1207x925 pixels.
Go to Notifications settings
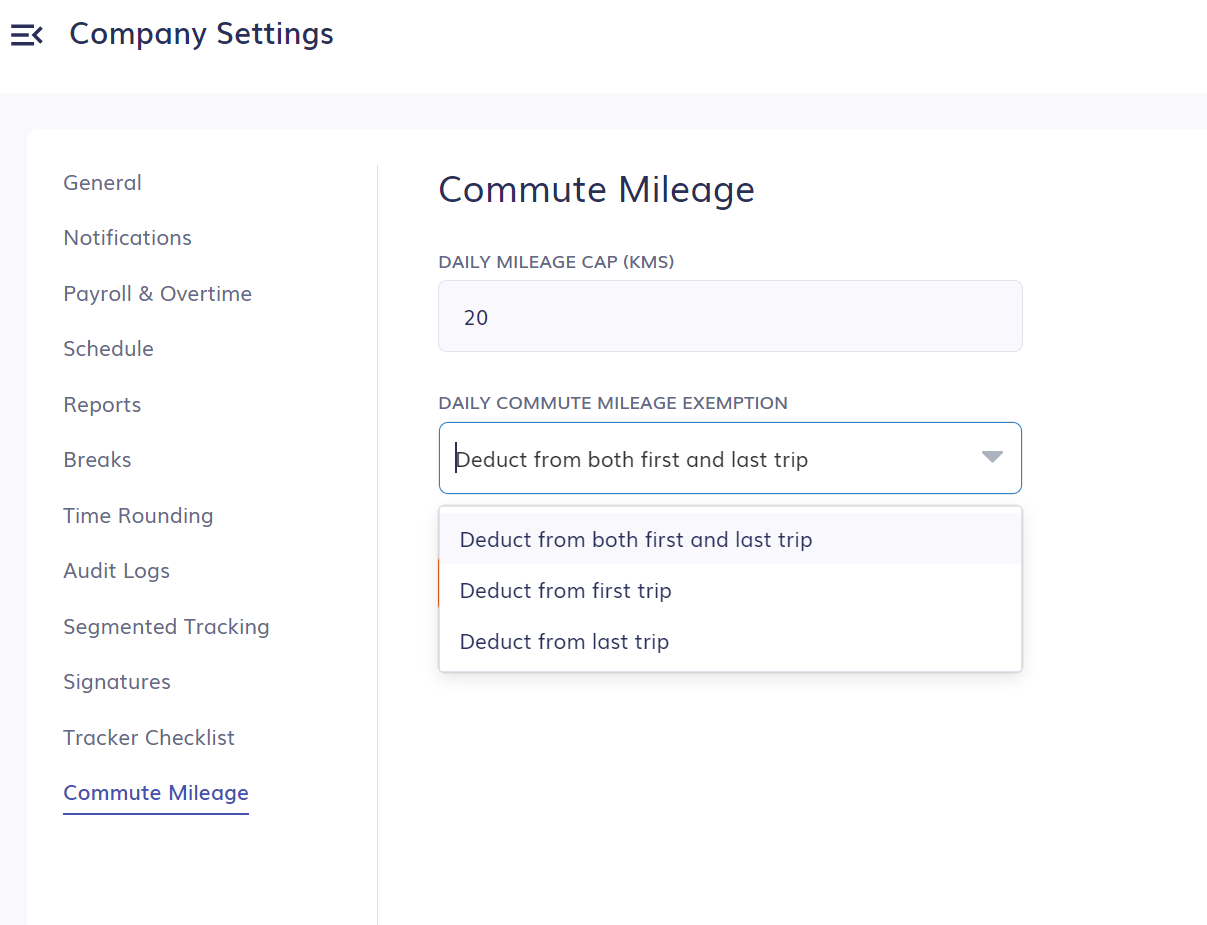point(127,237)
